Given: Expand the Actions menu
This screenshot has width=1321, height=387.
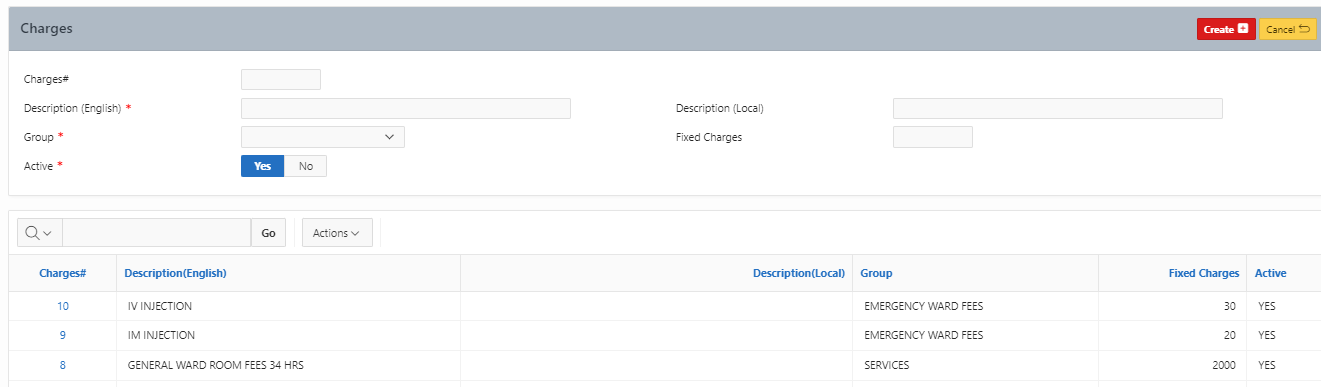Looking at the screenshot, I should 337,233.
